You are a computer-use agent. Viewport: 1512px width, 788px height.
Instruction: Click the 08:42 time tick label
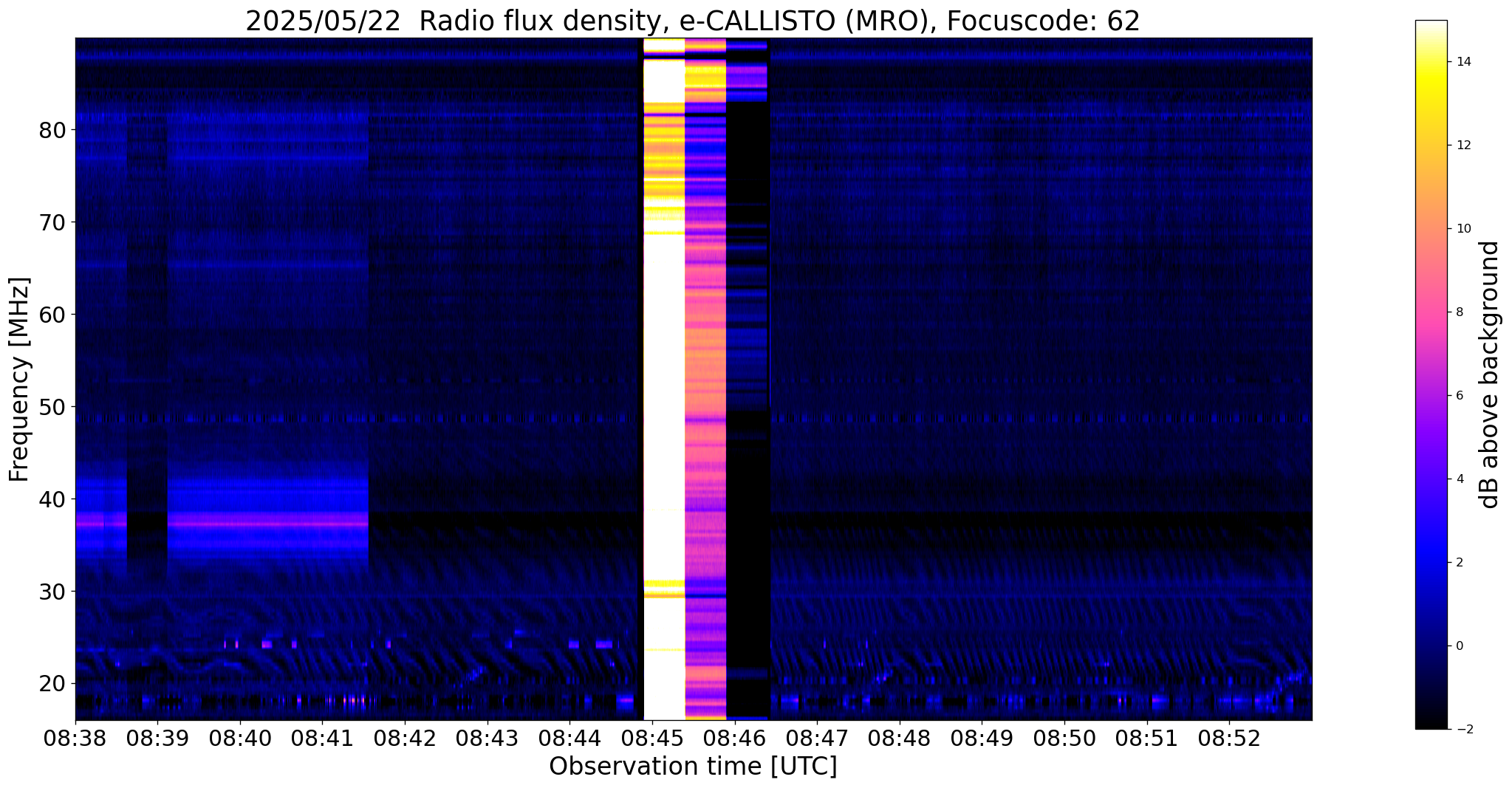404,739
